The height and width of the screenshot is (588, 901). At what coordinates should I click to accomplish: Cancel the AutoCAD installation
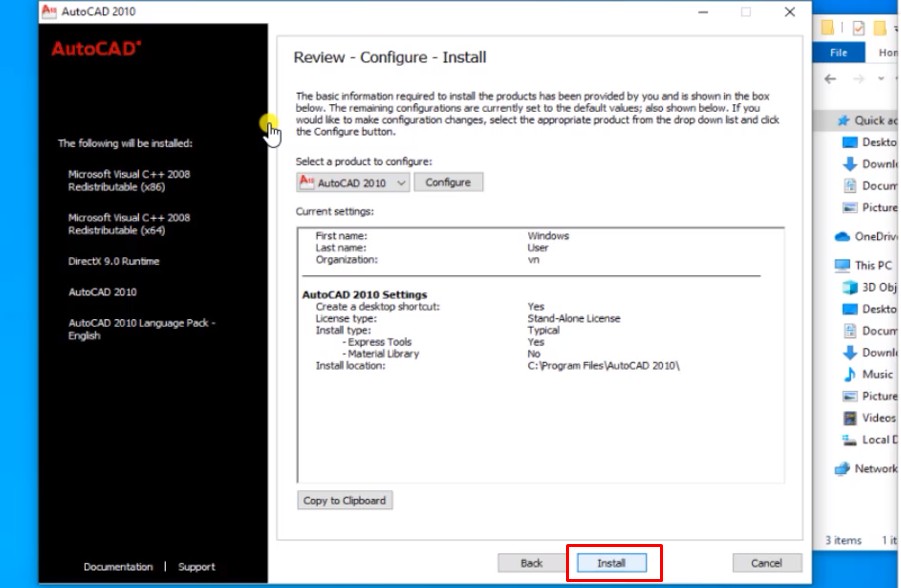pyautogui.click(x=765, y=562)
